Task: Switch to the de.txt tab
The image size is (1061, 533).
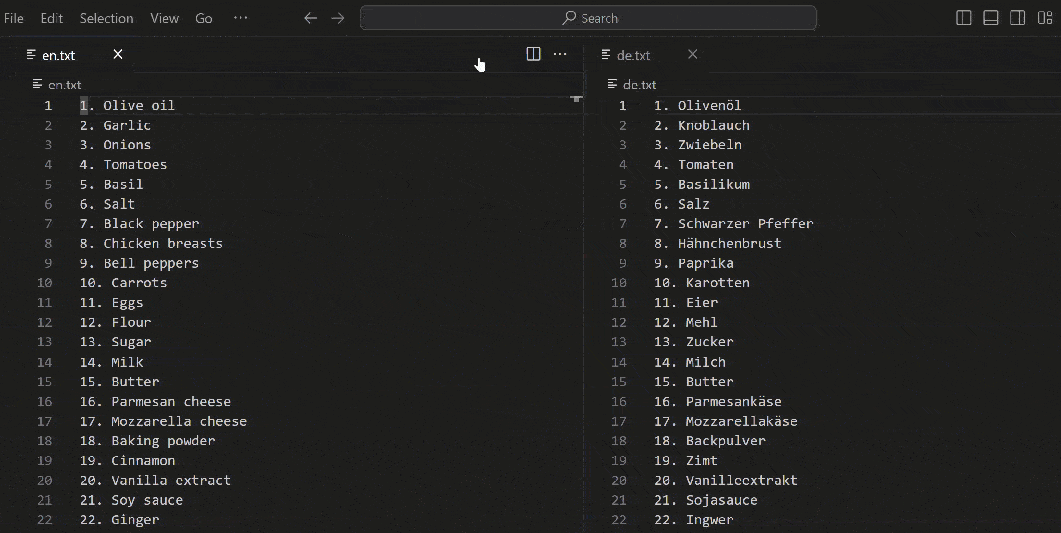Action: [633, 55]
